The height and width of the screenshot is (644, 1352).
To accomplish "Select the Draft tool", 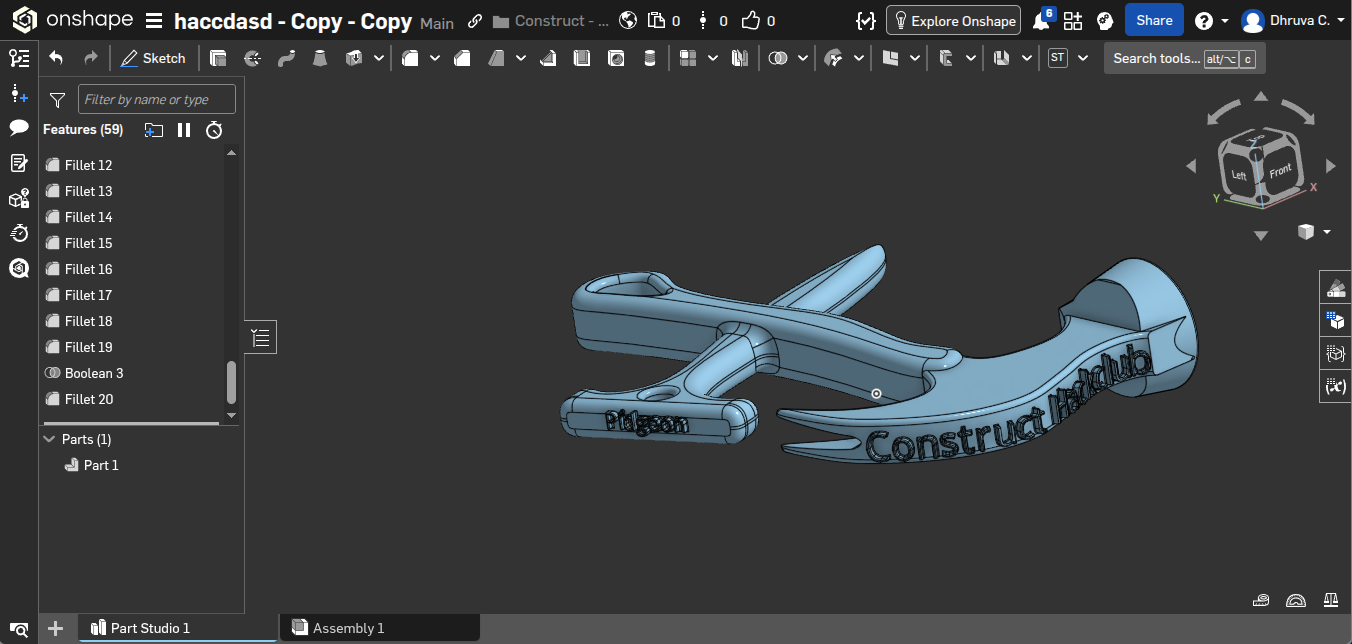I will 496,58.
